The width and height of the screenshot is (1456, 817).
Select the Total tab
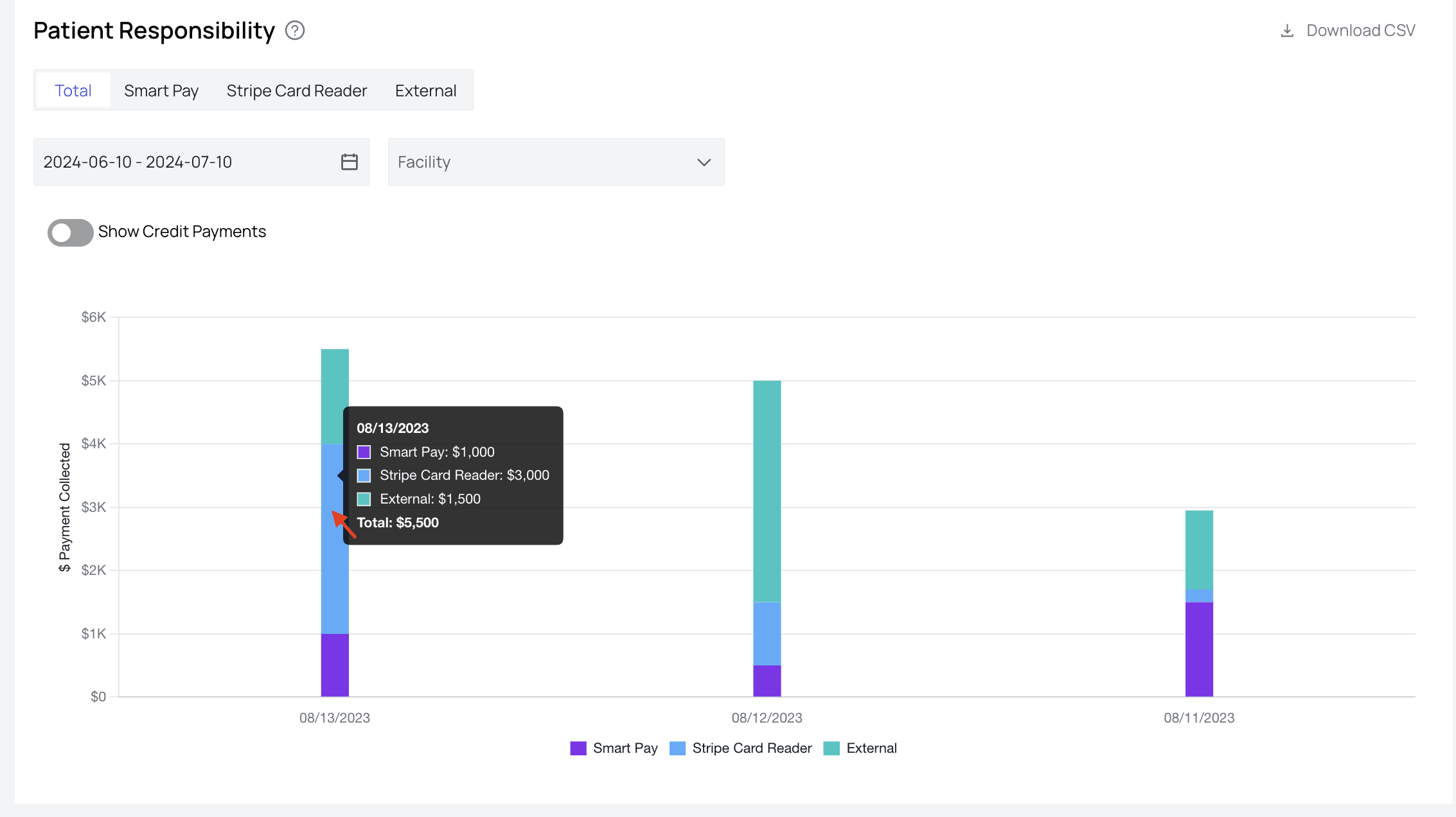(x=73, y=91)
